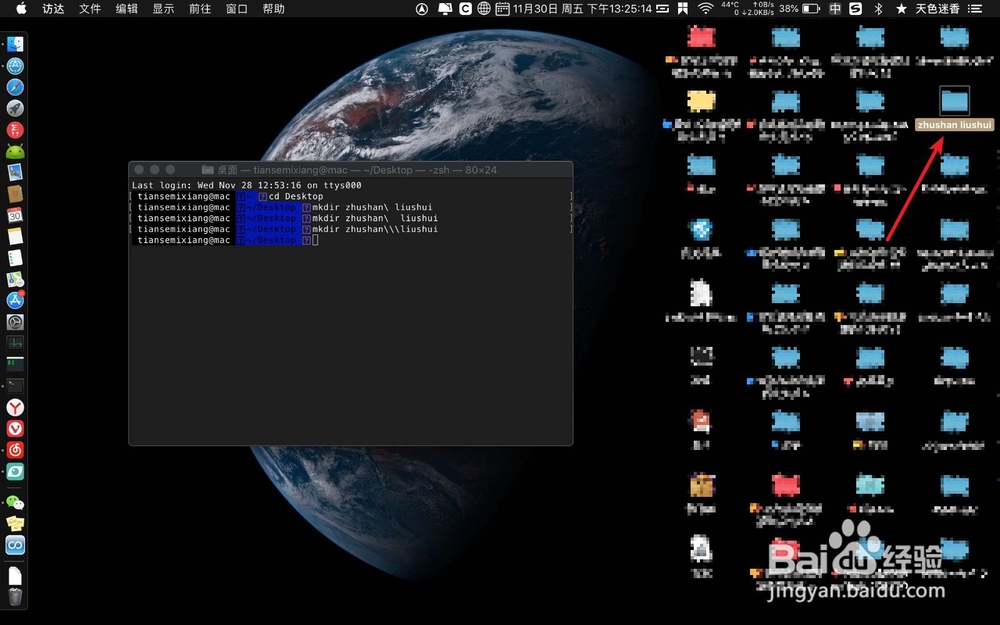Click the globe icon in menu bar
This screenshot has height=625, width=1000.
(484, 8)
